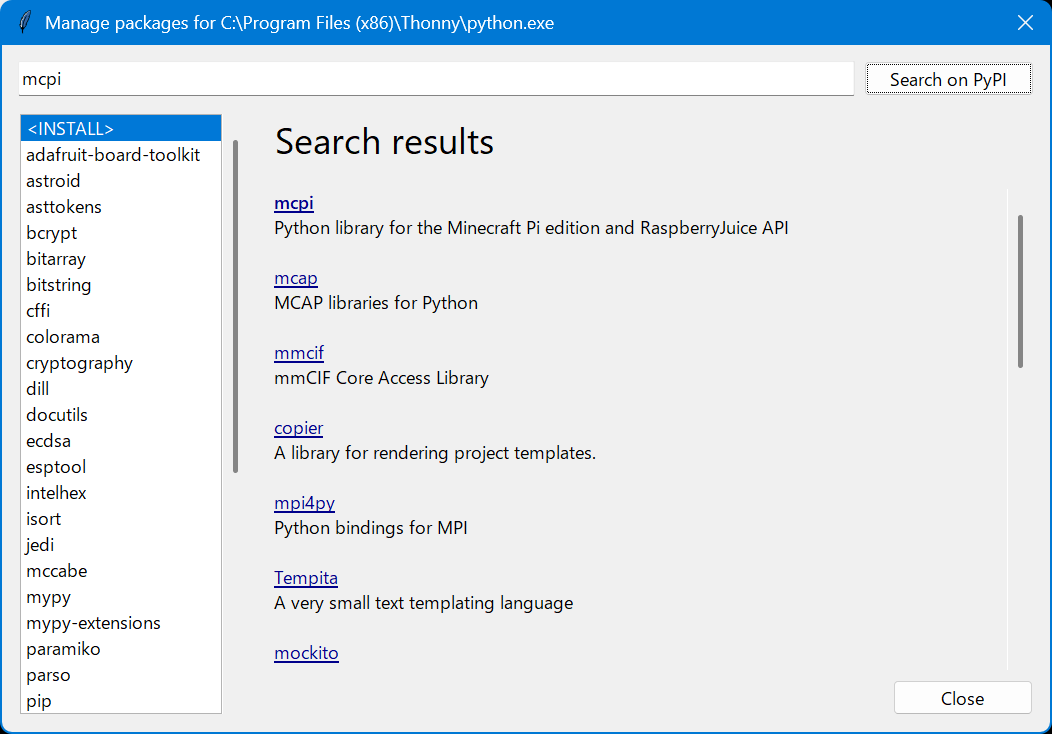Image resolution: width=1052 pixels, height=734 pixels.
Task: Open the mpi4py package link
Action: [305, 503]
